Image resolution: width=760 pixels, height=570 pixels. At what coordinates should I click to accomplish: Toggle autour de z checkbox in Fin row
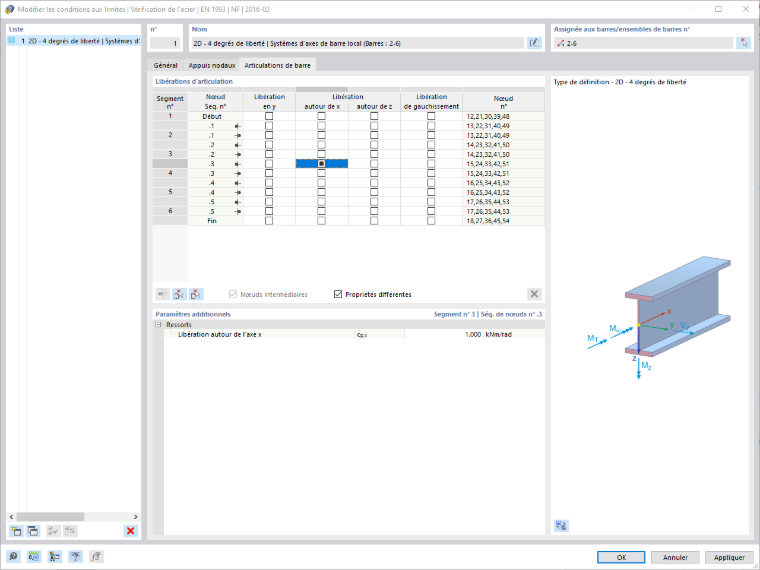click(x=374, y=221)
